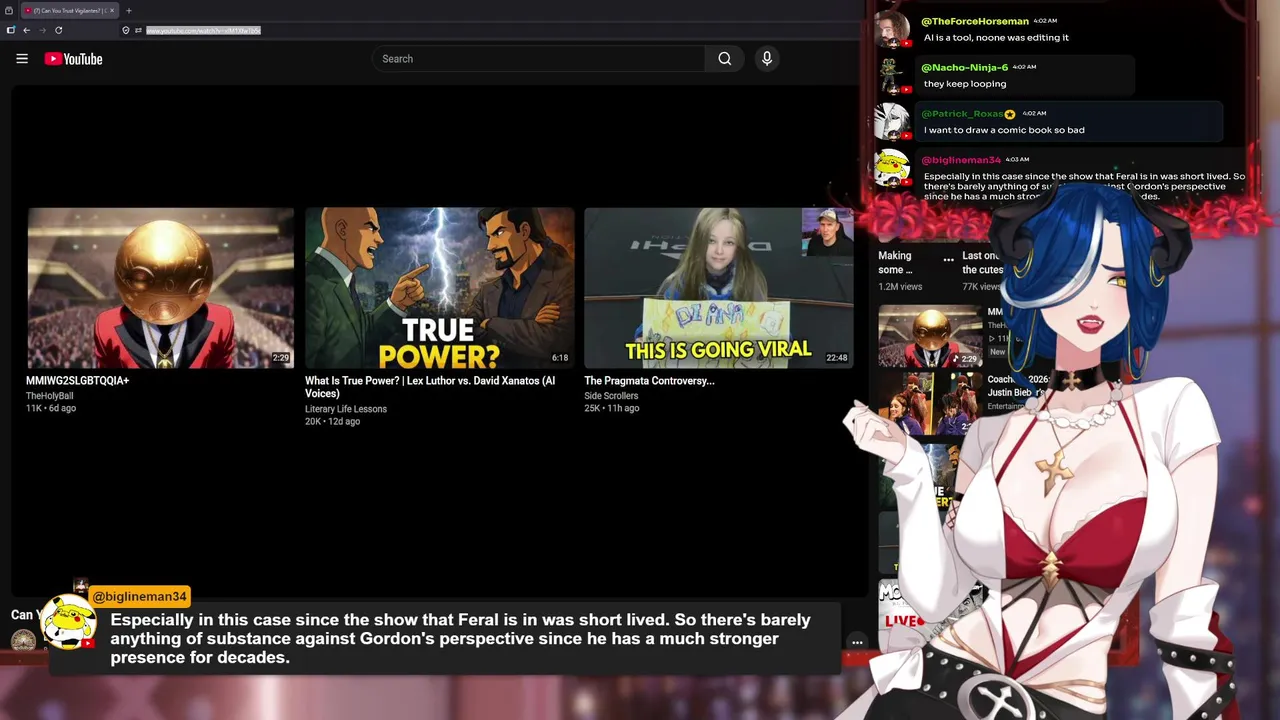Click 'they keep looping' chat message
The height and width of the screenshot is (720, 1280).
(x=965, y=84)
